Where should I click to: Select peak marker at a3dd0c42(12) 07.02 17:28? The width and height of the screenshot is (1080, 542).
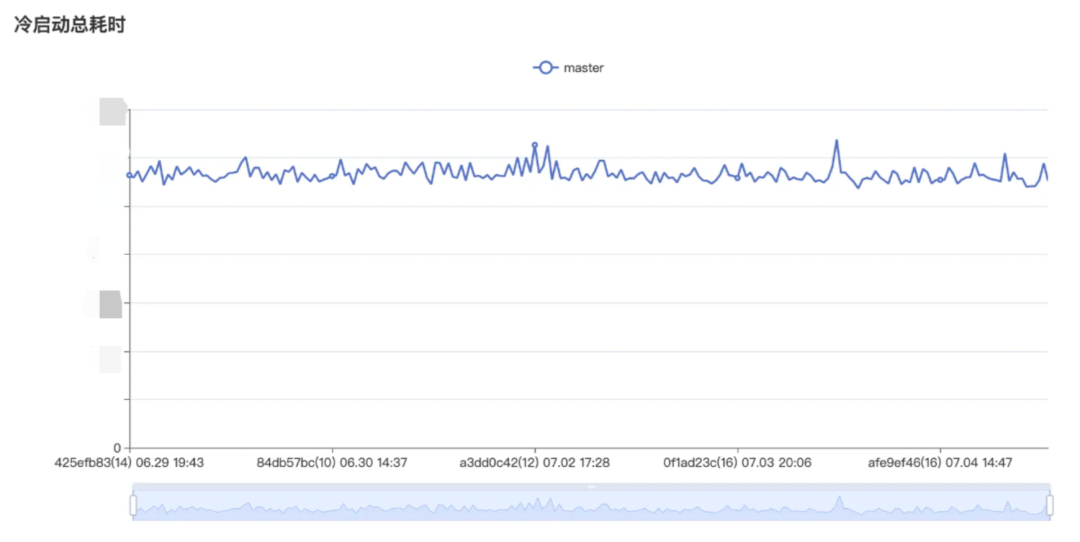coord(534,145)
